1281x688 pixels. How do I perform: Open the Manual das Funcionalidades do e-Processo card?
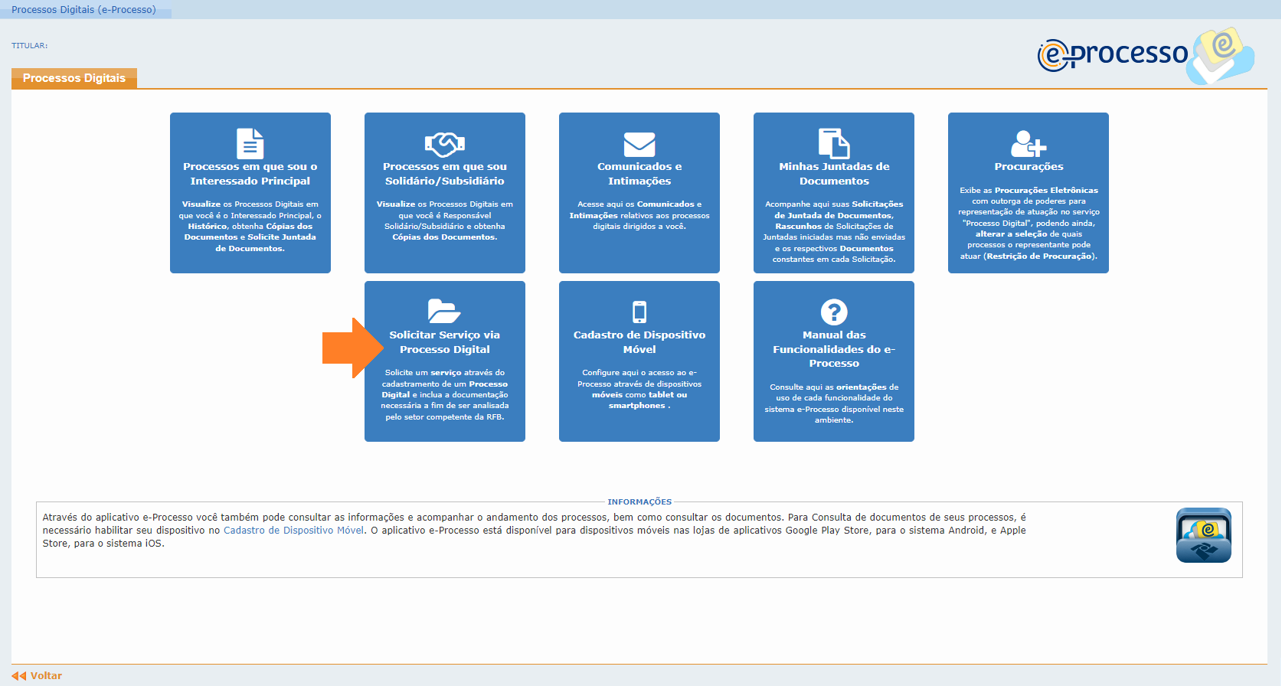[833, 361]
